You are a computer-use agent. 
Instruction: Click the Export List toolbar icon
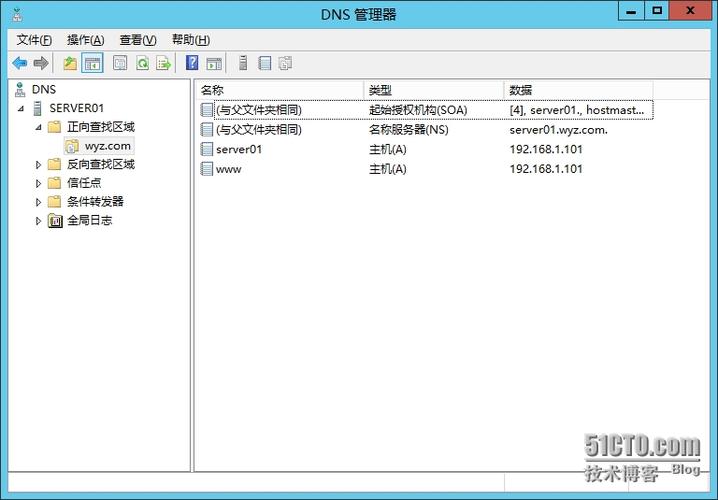pyautogui.click(x=163, y=63)
